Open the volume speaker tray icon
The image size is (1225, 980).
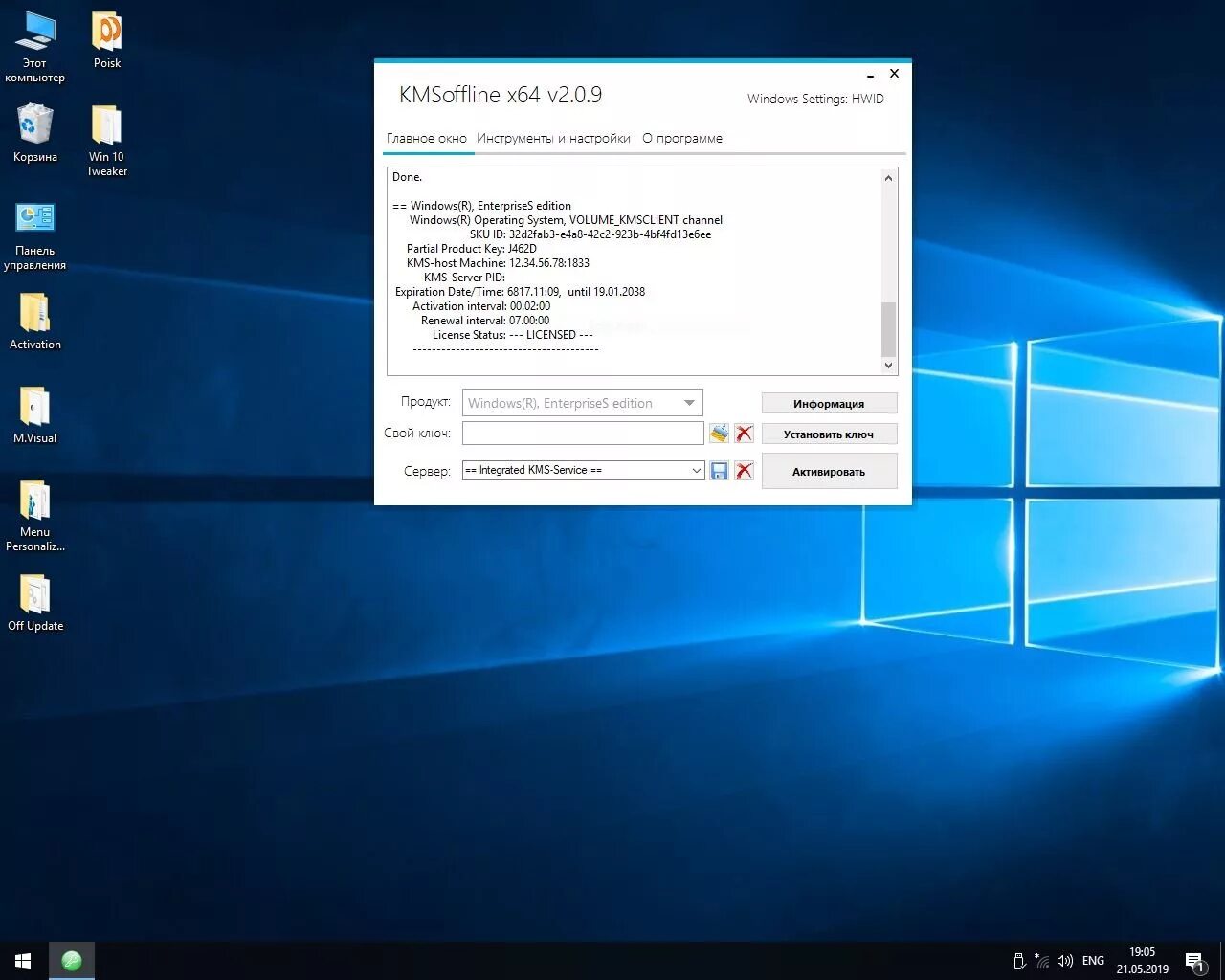[1065, 961]
